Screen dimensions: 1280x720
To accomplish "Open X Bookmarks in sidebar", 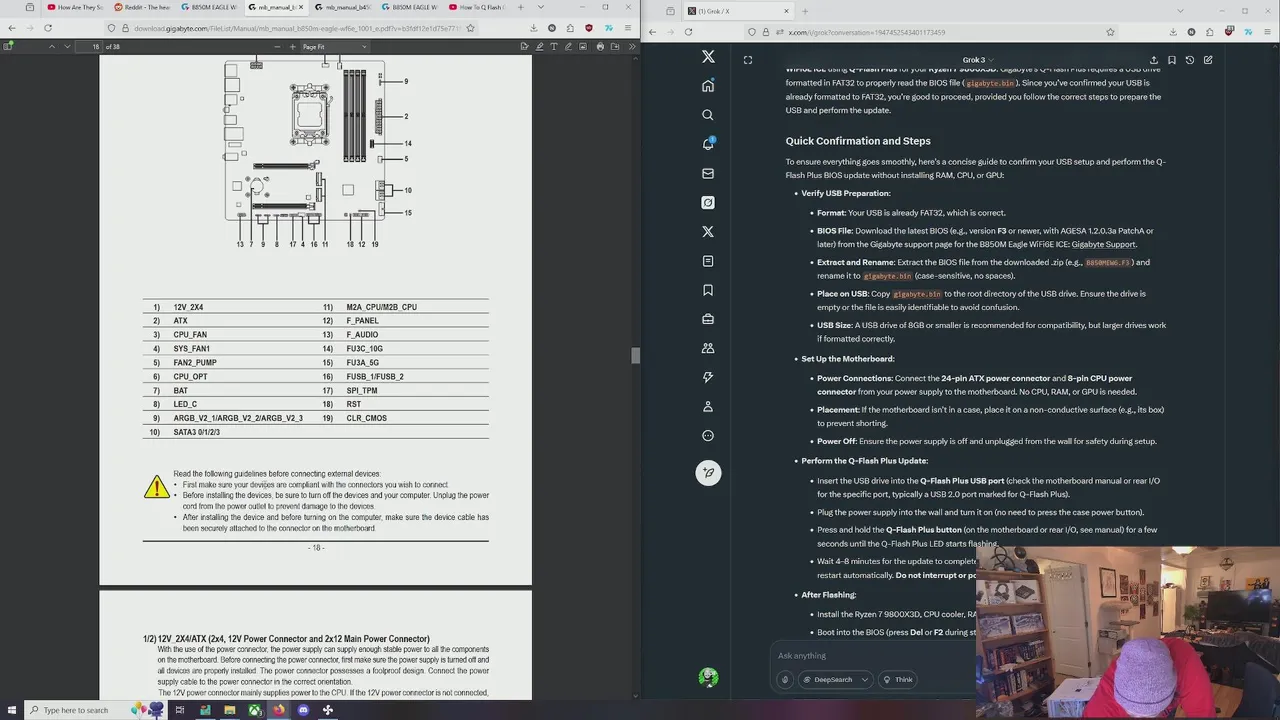I will [708, 290].
